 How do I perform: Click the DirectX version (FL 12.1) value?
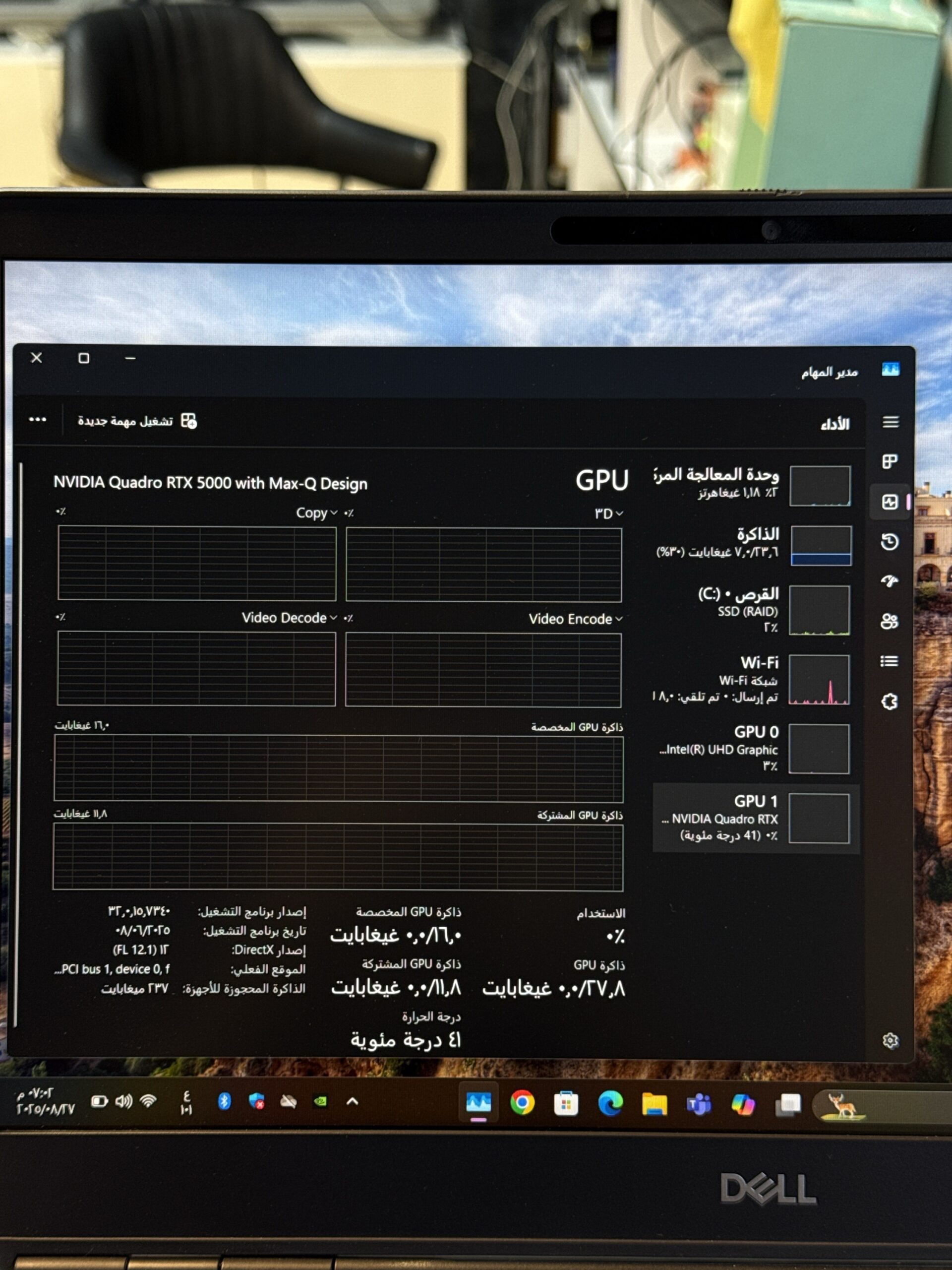click(141, 950)
